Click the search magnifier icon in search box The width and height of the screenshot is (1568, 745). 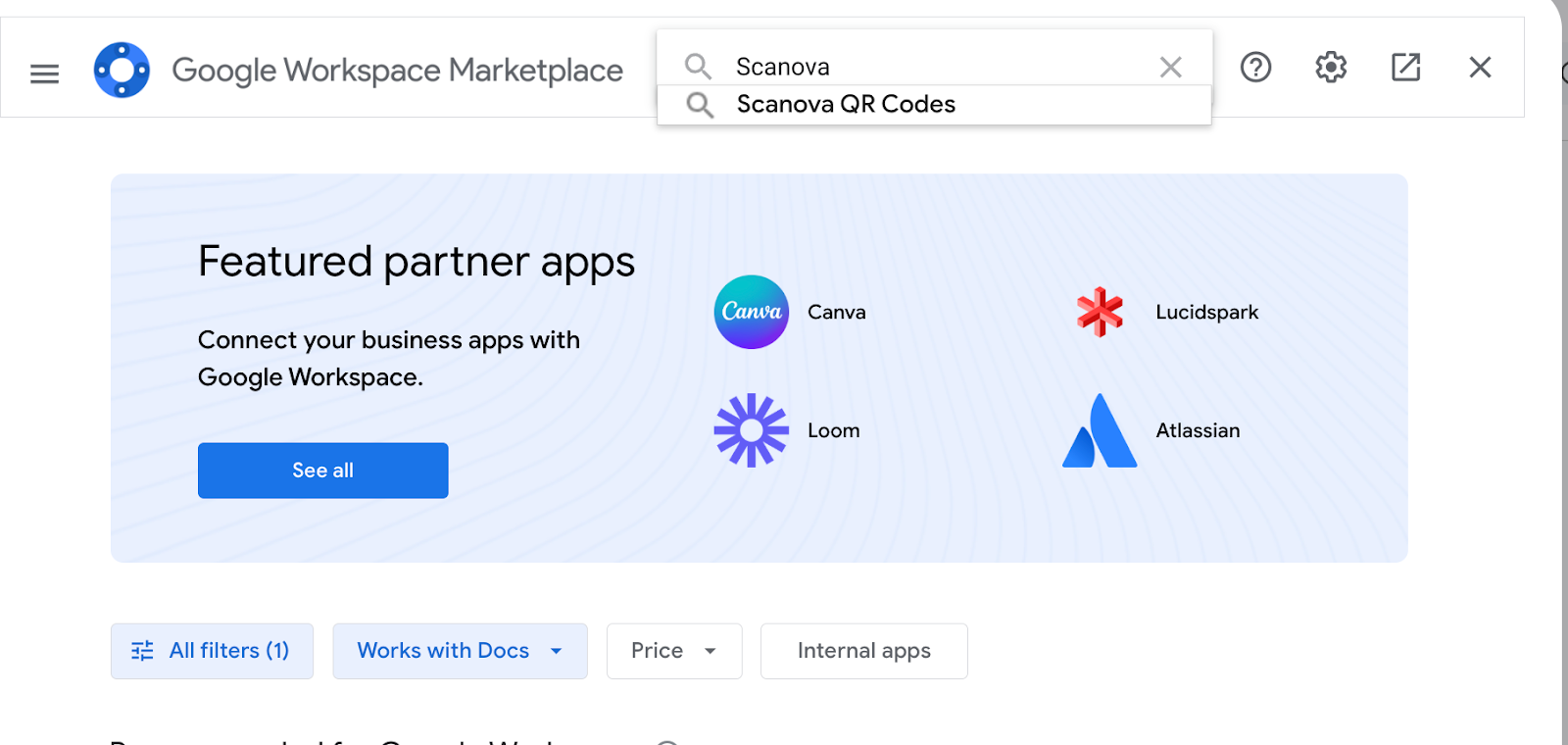698,67
